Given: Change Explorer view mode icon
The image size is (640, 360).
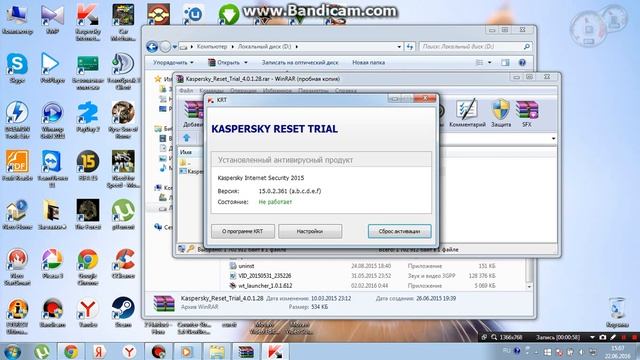Looking at the screenshot, I should [480, 62].
